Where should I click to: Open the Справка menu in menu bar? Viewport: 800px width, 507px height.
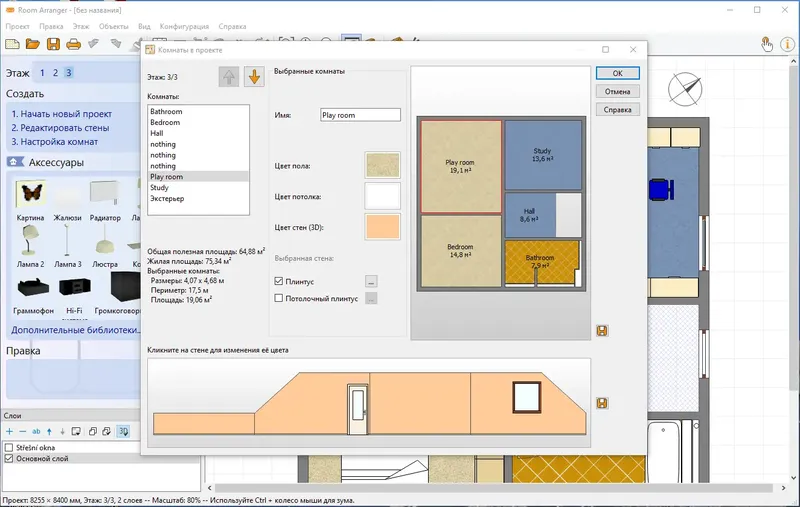click(x=232, y=27)
